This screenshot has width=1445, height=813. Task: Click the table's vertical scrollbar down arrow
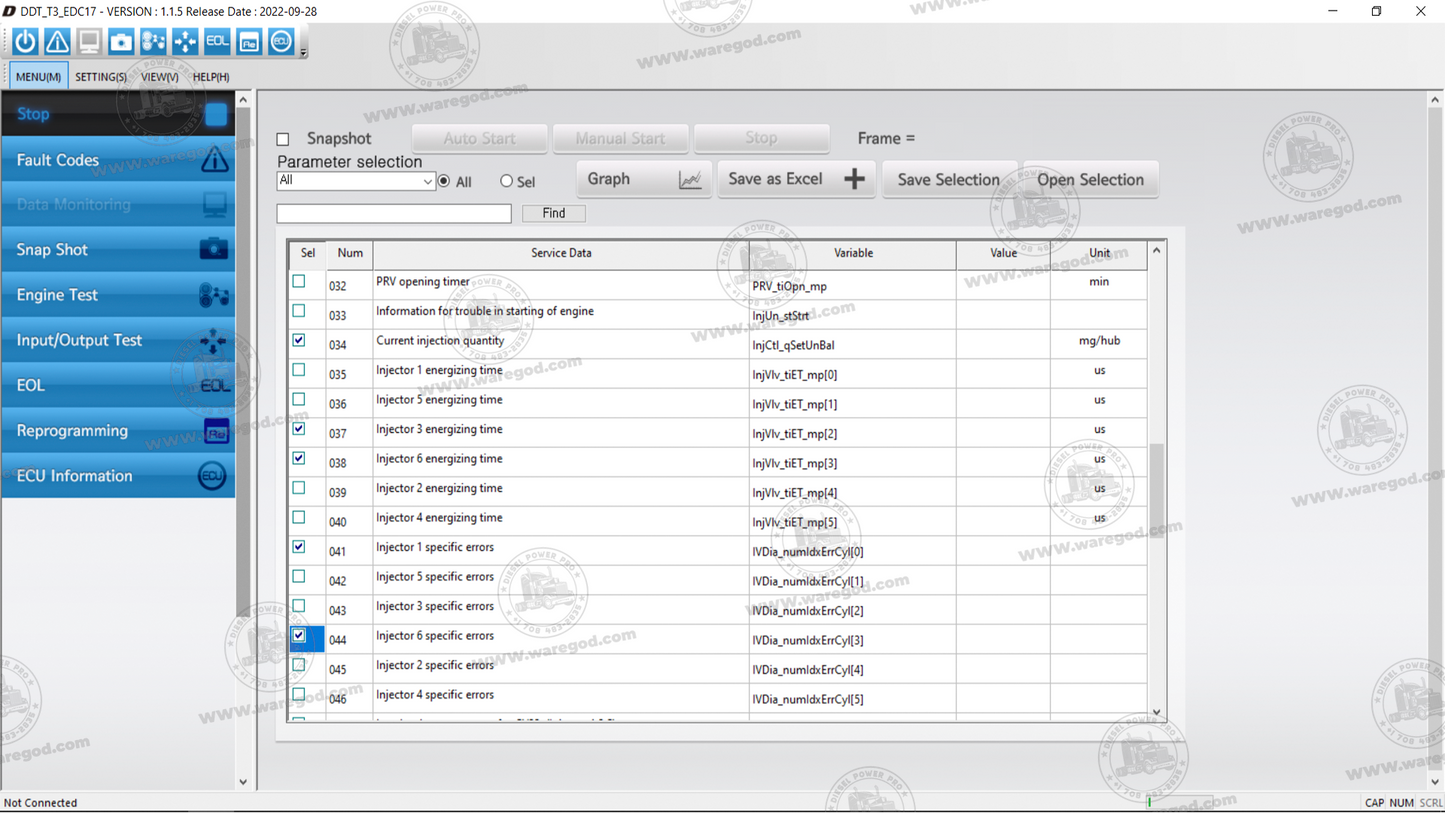click(1156, 712)
